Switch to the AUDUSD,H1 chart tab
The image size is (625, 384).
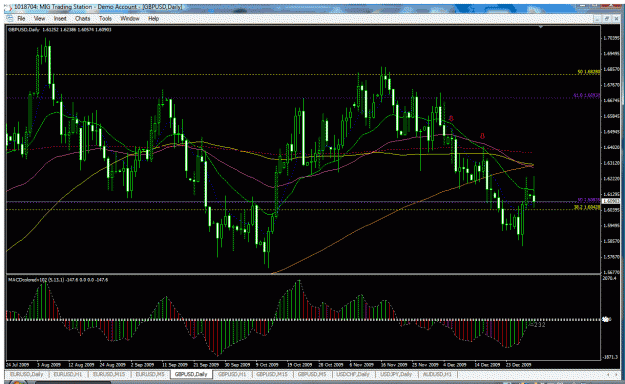tap(437, 374)
